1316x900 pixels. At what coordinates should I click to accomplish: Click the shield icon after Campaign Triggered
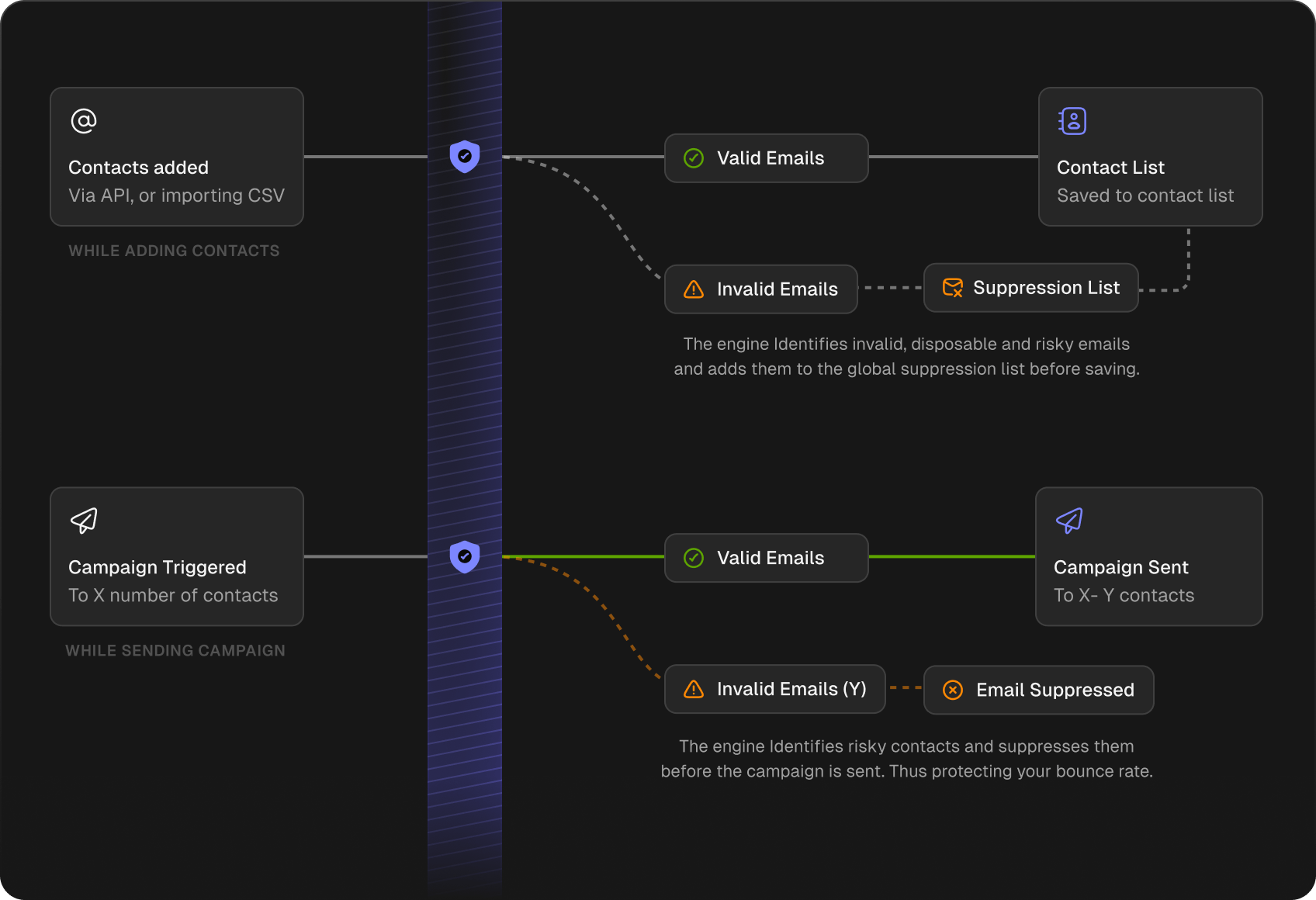click(x=464, y=556)
